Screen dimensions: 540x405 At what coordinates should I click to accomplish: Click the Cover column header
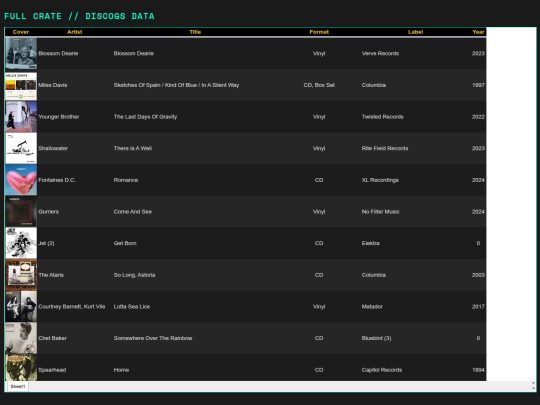click(x=21, y=32)
